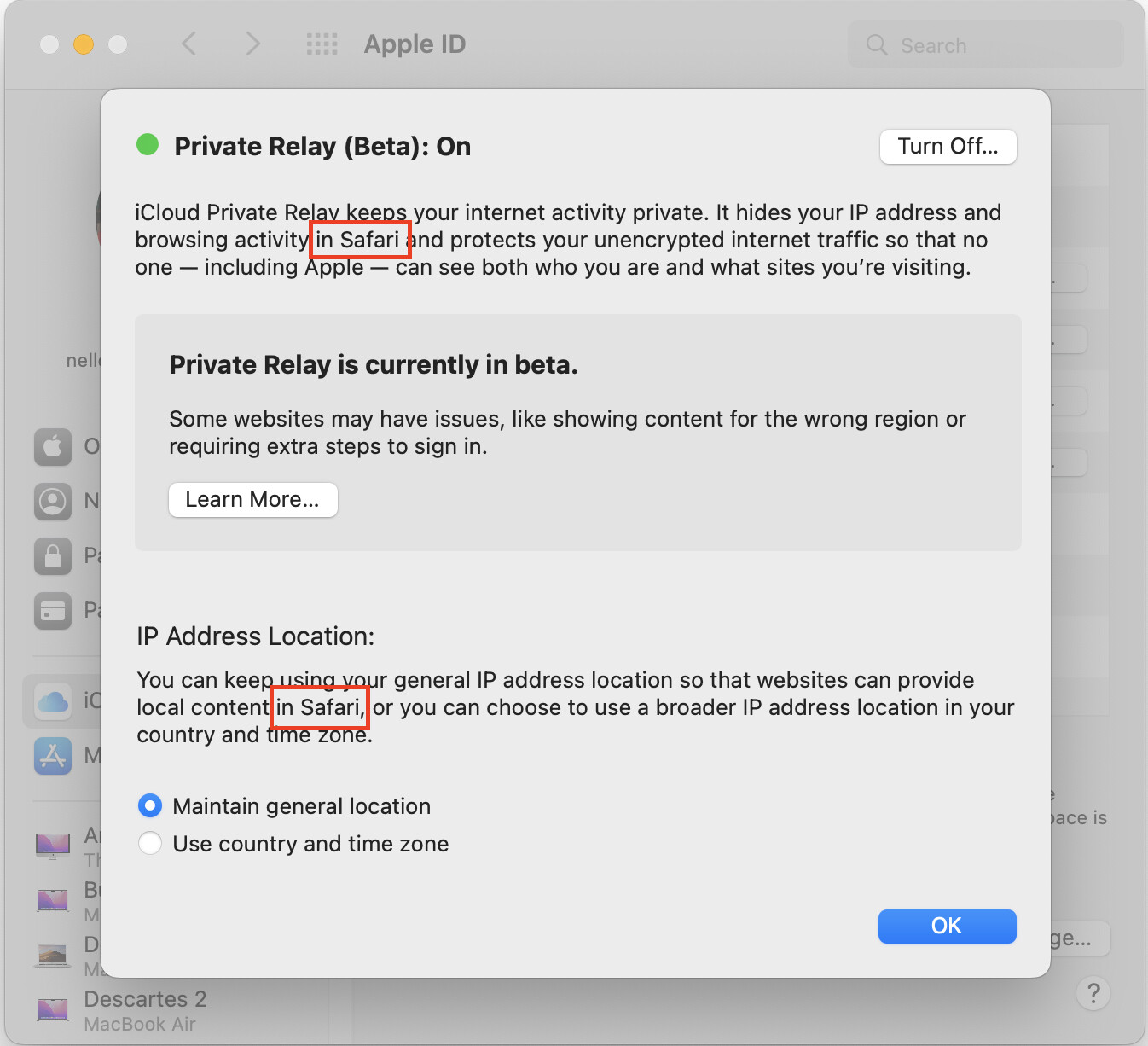Select the iCloud sidebar icon

pyautogui.click(x=53, y=701)
